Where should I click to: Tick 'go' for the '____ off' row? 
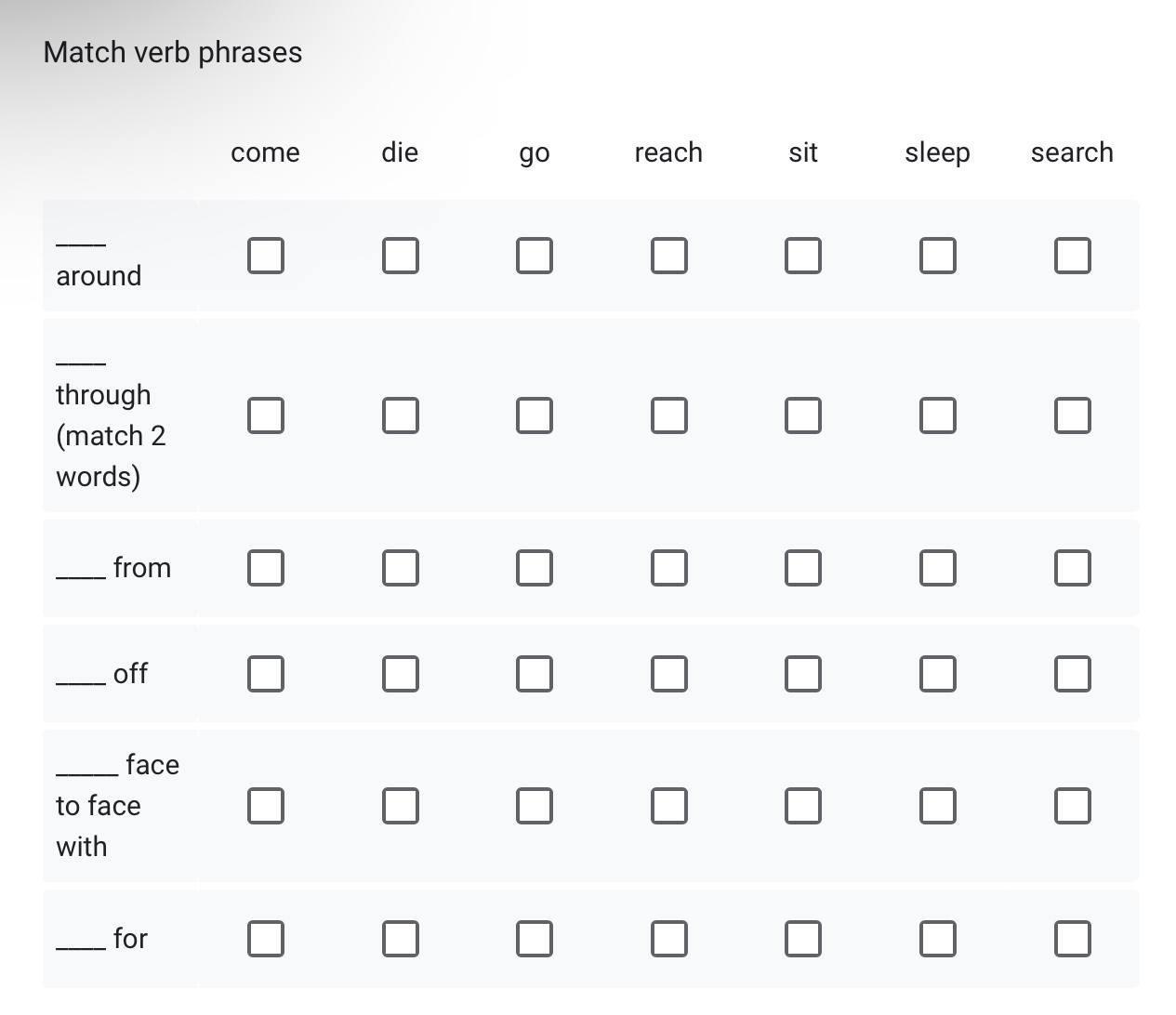tap(534, 674)
